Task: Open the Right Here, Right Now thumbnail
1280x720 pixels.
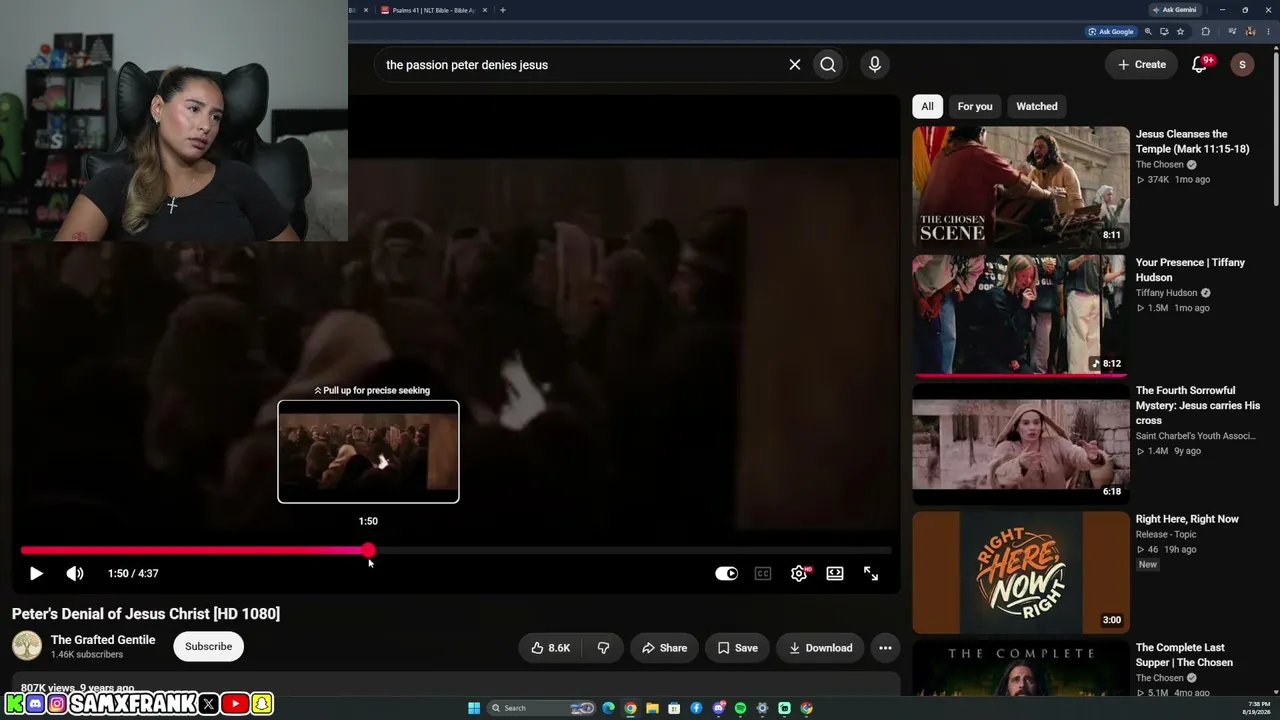Action: [1020, 572]
